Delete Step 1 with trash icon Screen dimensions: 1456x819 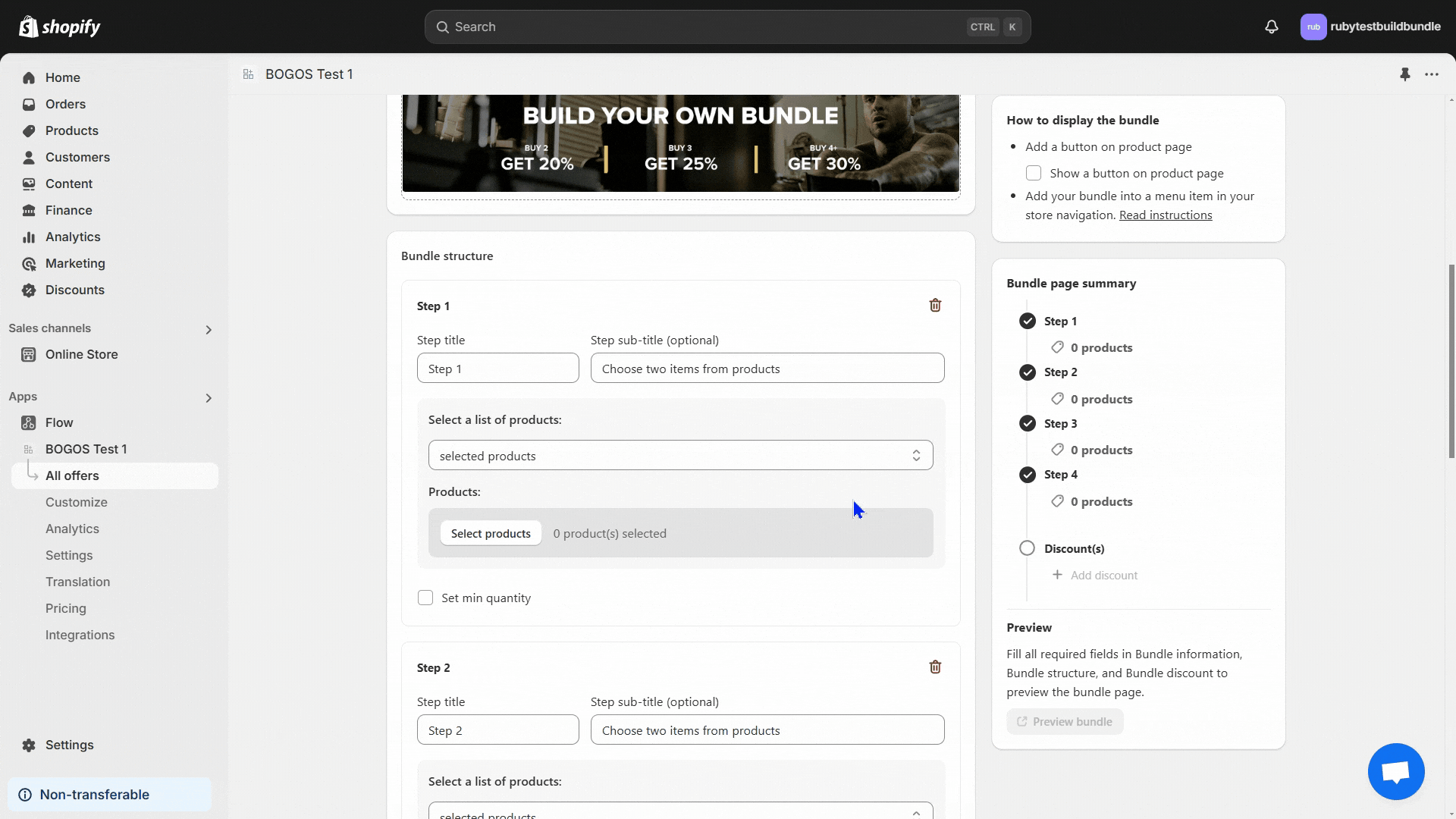[x=935, y=305]
